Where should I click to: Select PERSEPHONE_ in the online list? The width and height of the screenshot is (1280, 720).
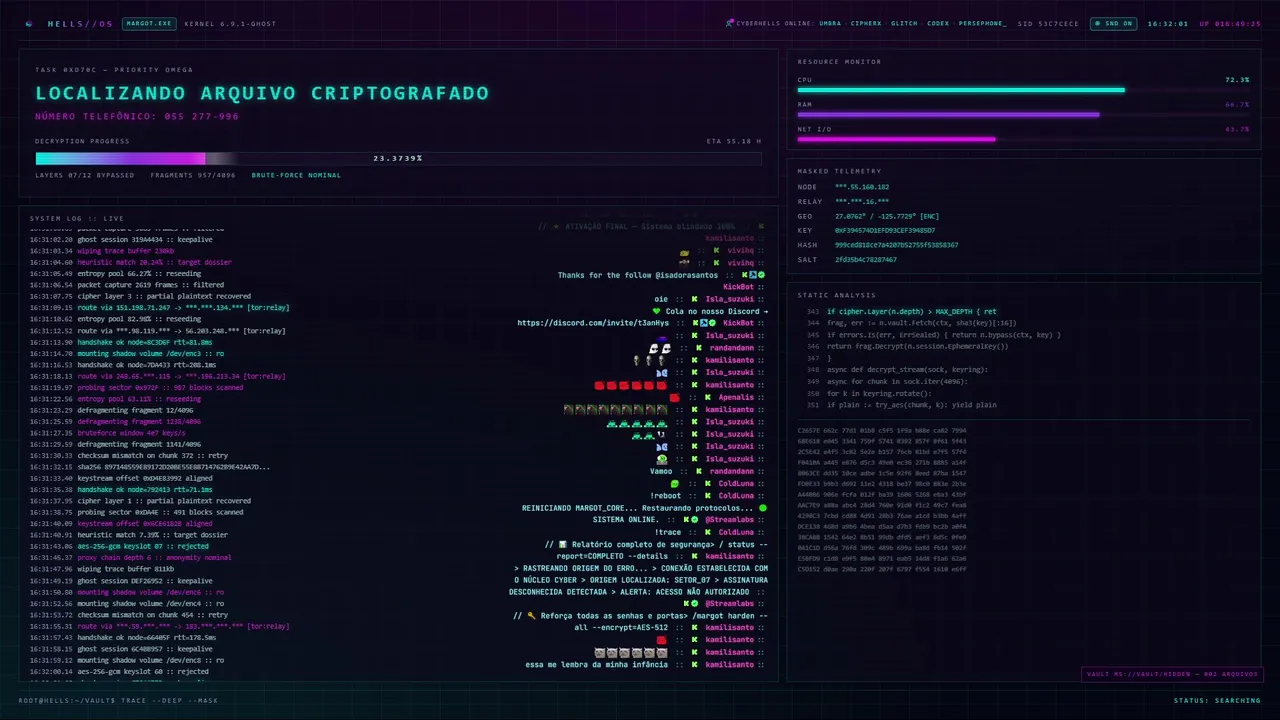[983, 23]
